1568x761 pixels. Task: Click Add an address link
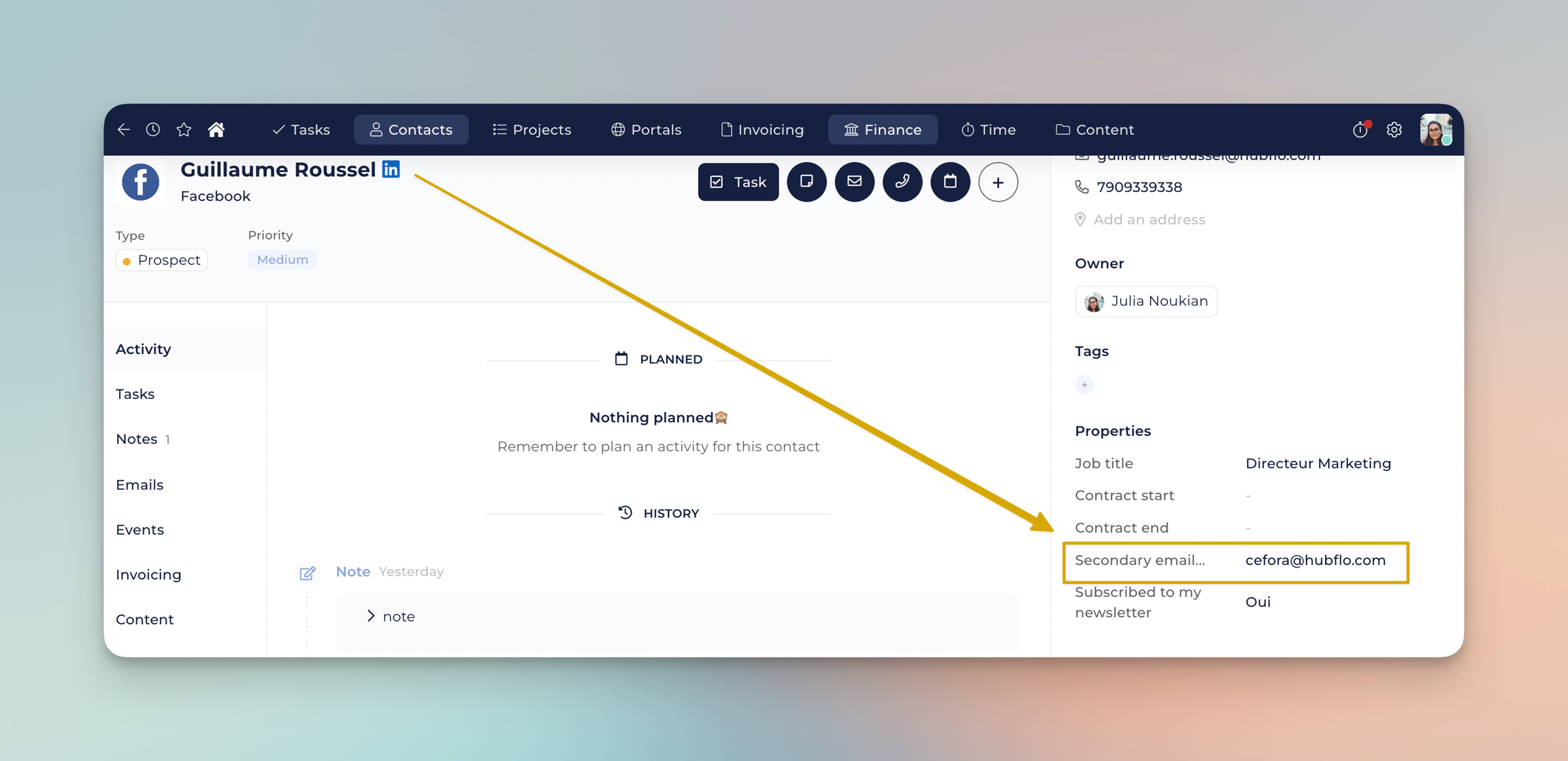click(x=1149, y=219)
